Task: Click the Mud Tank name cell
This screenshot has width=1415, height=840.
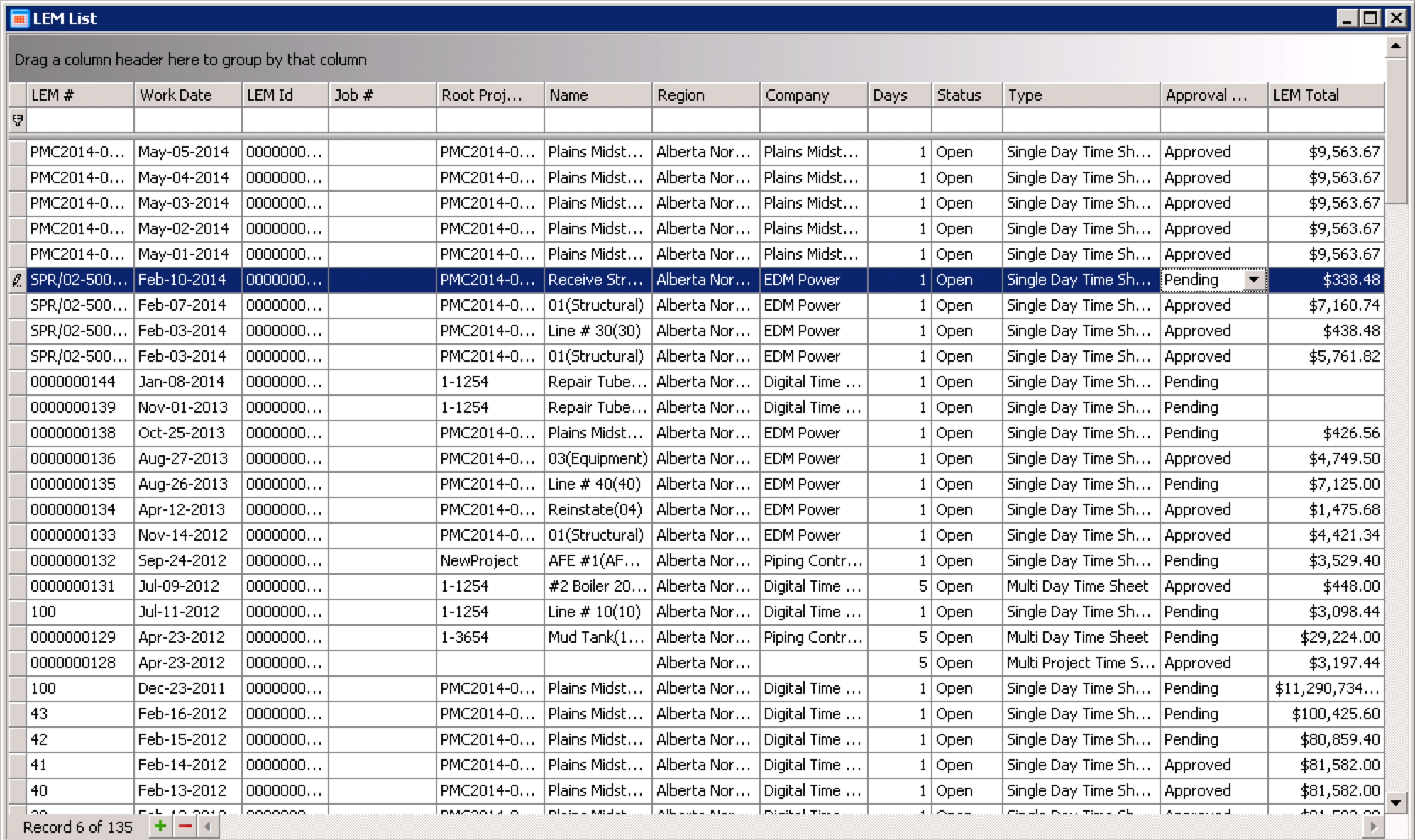Action: [x=596, y=638]
